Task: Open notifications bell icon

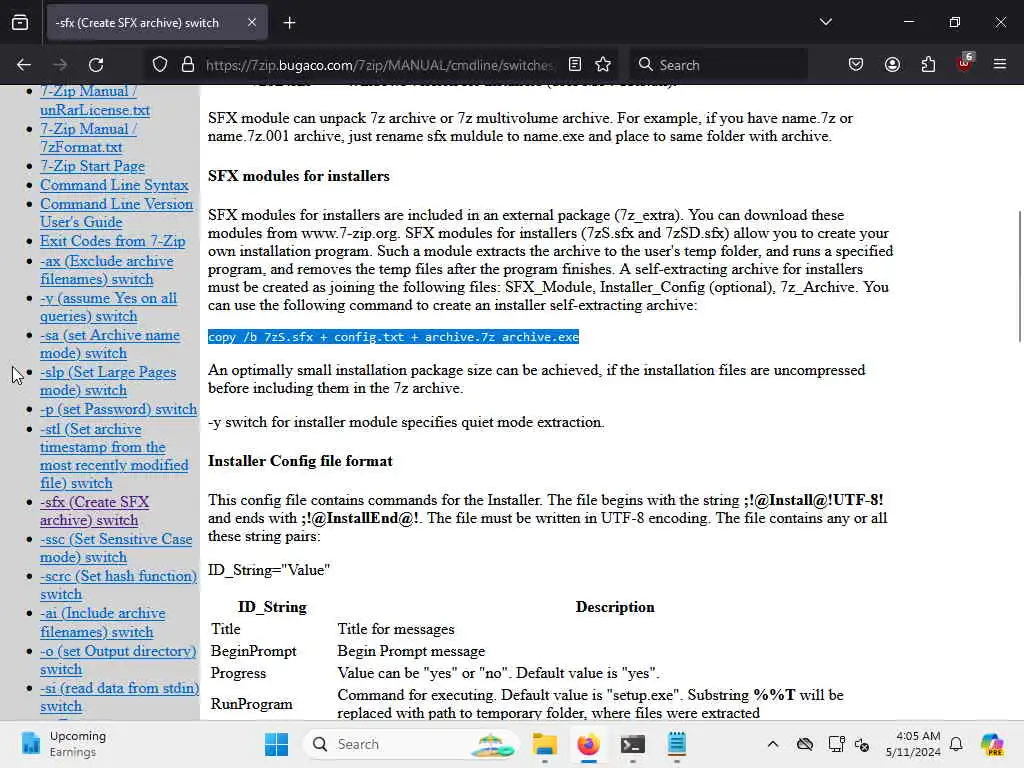Action: (x=956, y=744)
